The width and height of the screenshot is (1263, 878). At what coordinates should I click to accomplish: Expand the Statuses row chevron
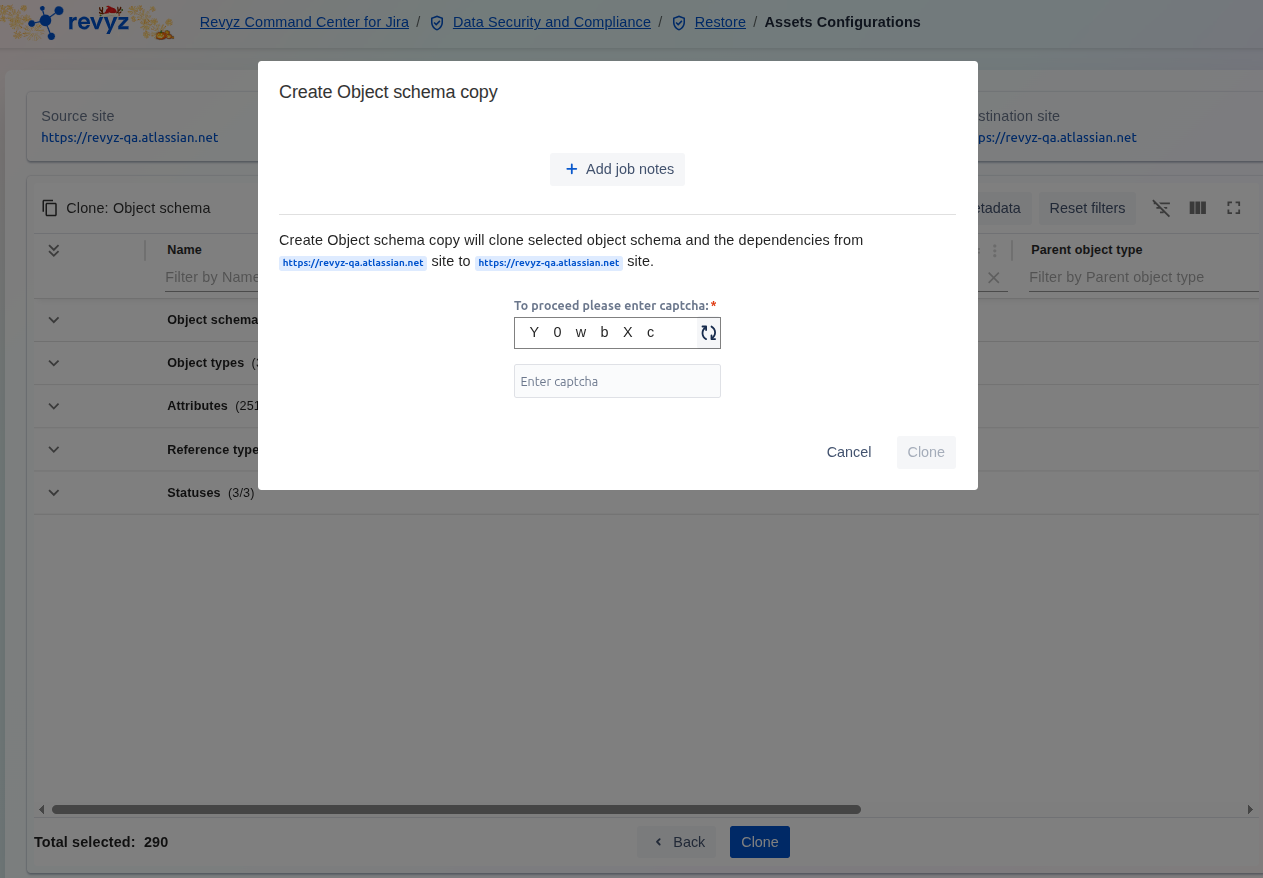(x=54, y=493)
